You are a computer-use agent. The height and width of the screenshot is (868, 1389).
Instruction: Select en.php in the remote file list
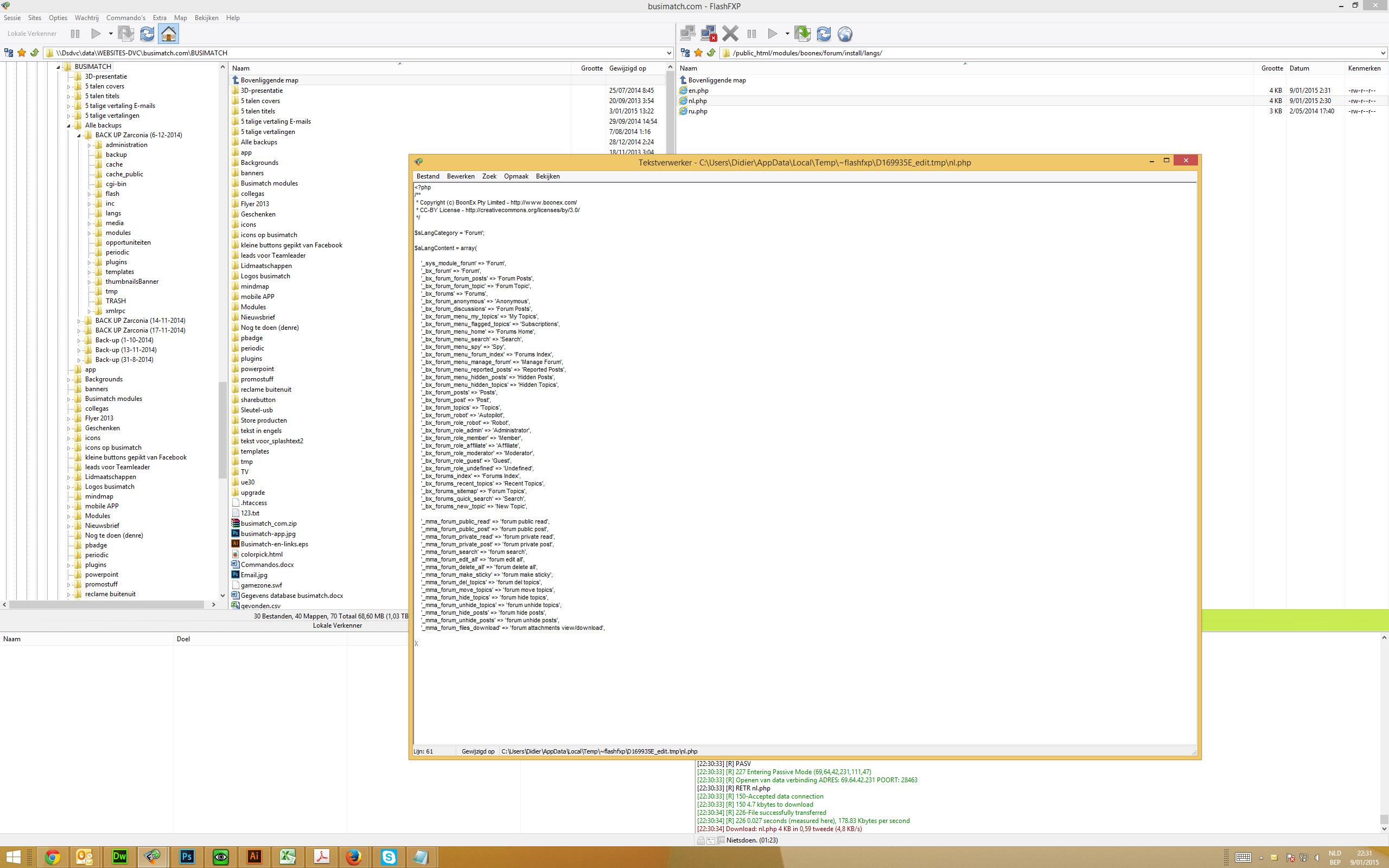coord(698,91)
